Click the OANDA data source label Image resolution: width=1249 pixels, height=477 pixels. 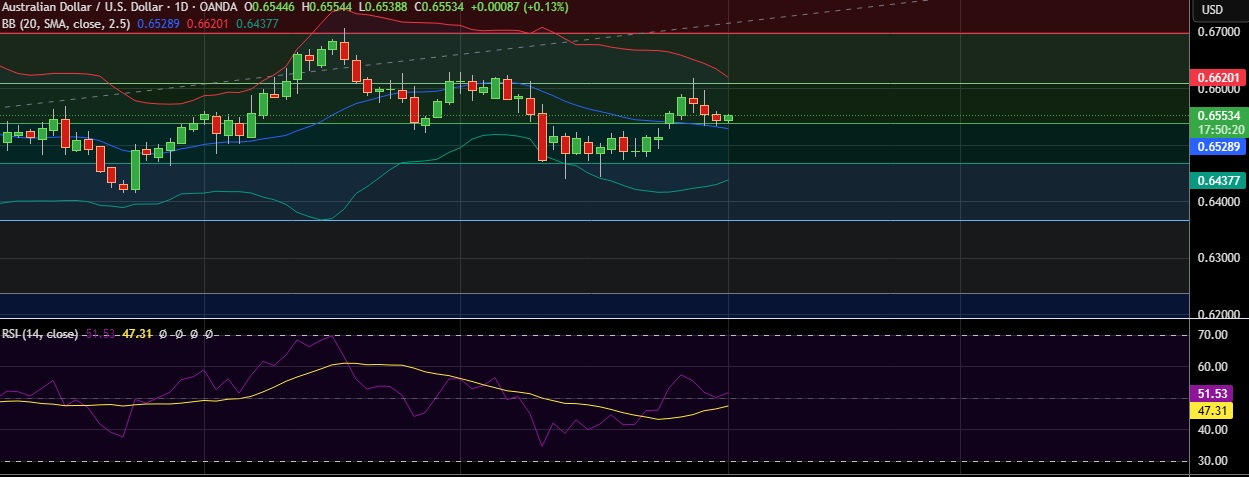[x=219, y=7]
